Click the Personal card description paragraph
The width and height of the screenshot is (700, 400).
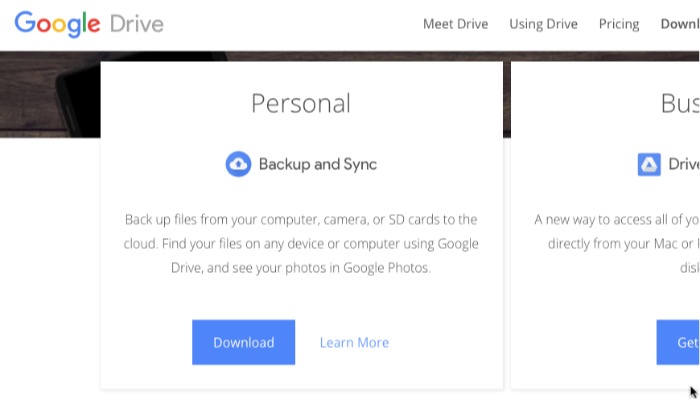[x=301, y=243]
